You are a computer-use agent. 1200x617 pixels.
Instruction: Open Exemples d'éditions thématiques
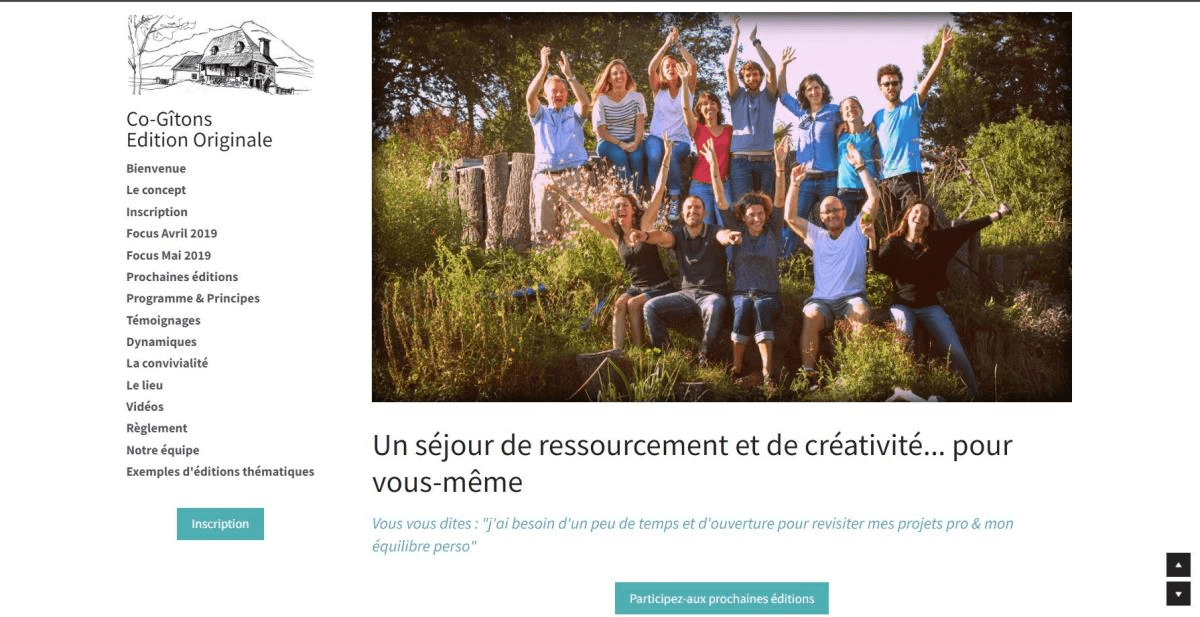[x=220, y=472]
